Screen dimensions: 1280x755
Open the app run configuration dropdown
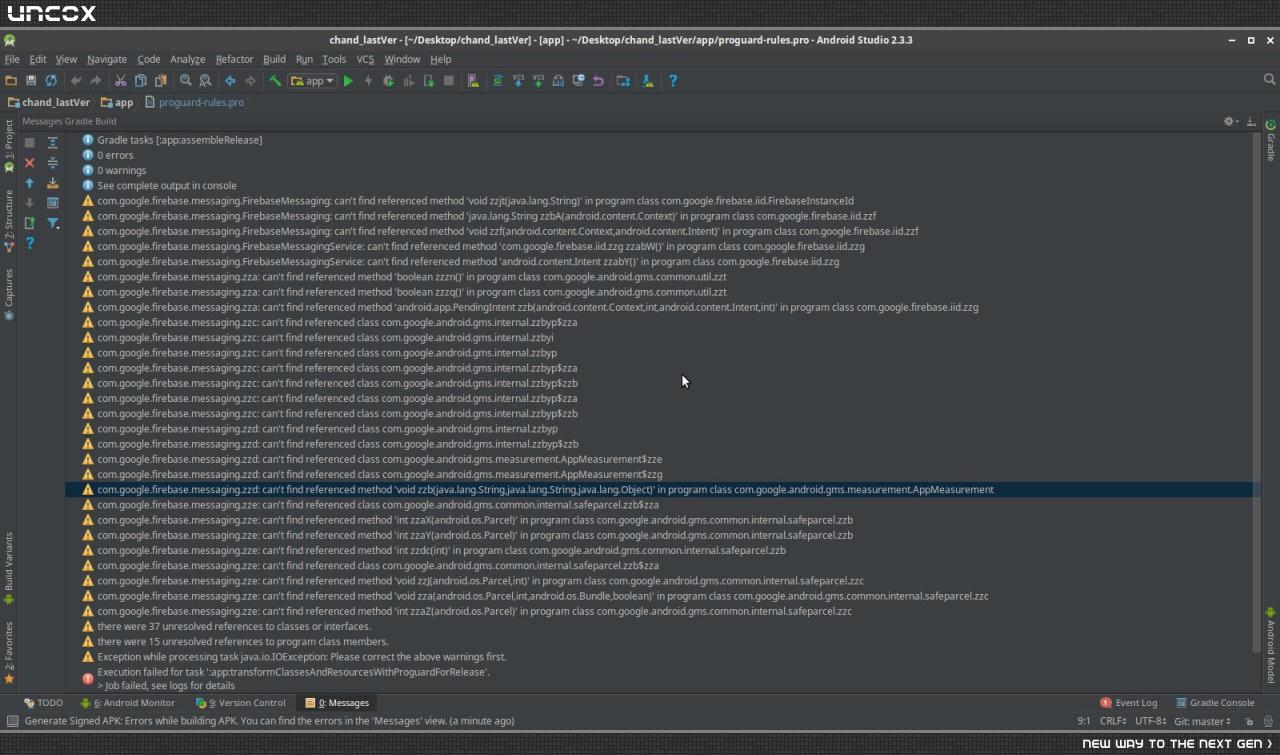point(312,81)
